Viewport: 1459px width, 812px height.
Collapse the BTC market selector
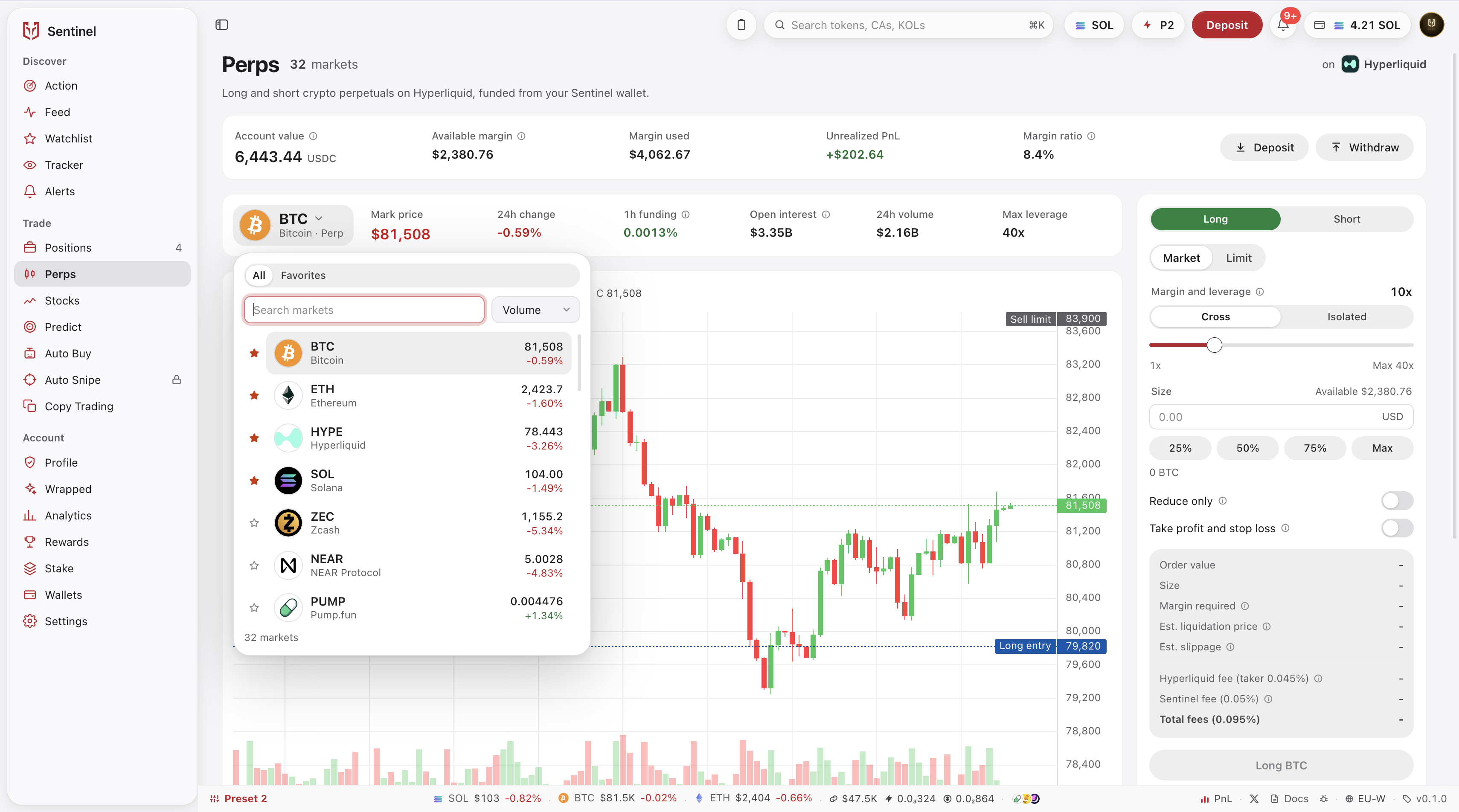(293, 225)
